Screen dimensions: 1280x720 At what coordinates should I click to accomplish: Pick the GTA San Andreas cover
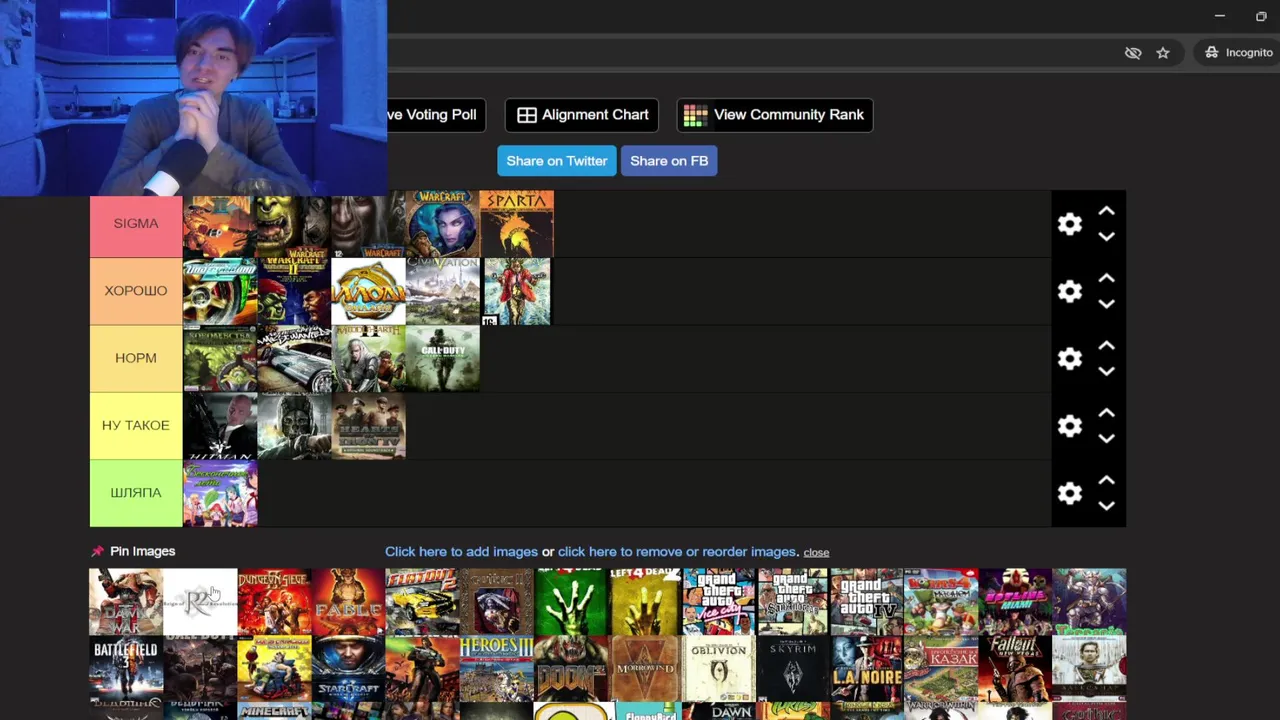click(x=793, y=602)
